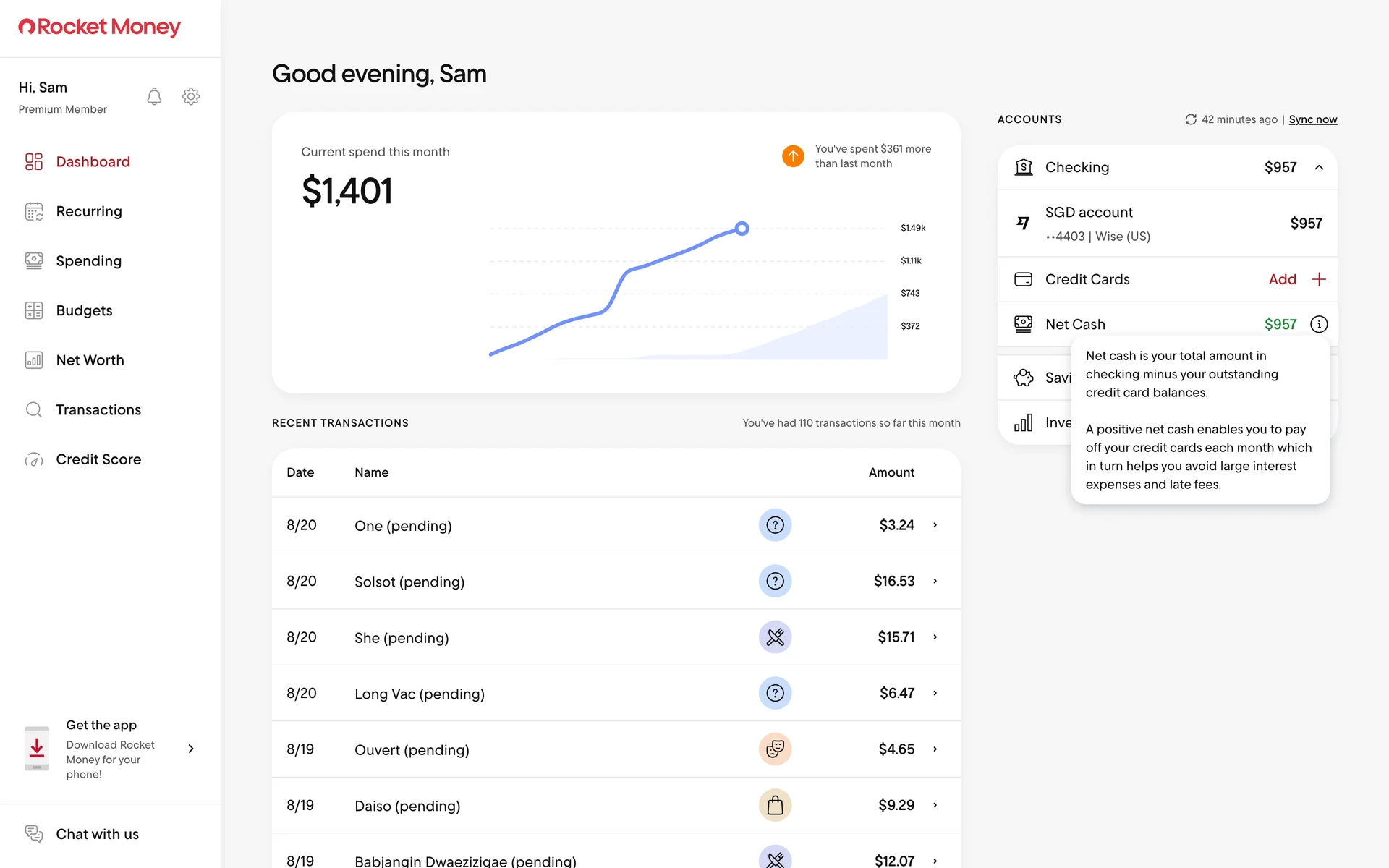
Task: Expand the One (pending) transaction arrow
Action: pos(935,525)
